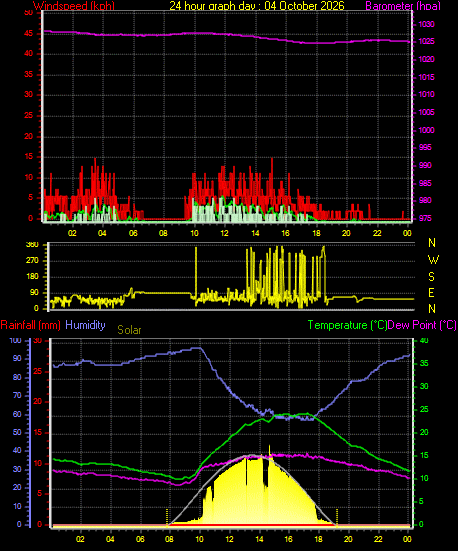
Task: Click the 985 value on barometer axis
Action: click(425, 183)
